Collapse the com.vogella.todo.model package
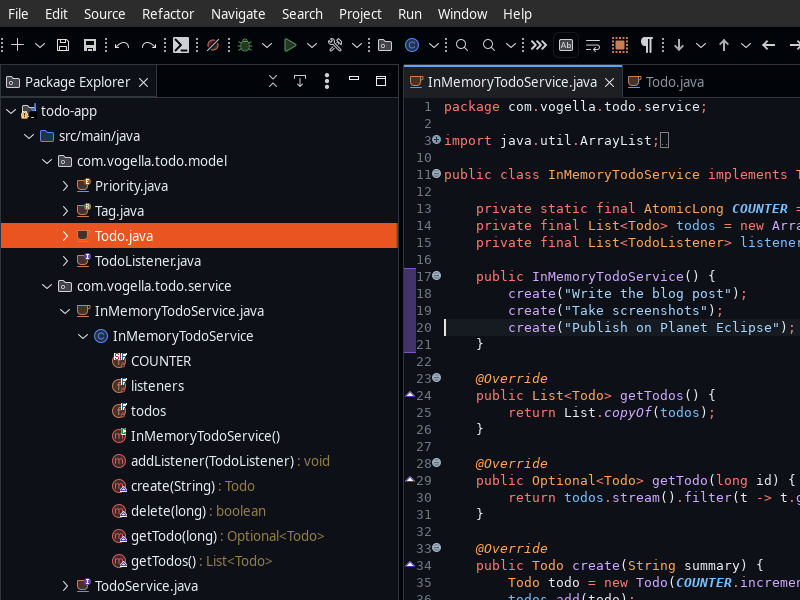This screenshot has width=800, height=600. [x=47, y=161]
